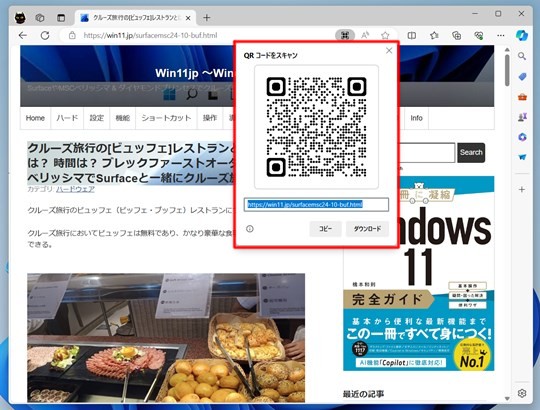The height and width of the screenshot is (410, 540).
Task: Open the Copilot icon at top right
Action: click(522, 35)
